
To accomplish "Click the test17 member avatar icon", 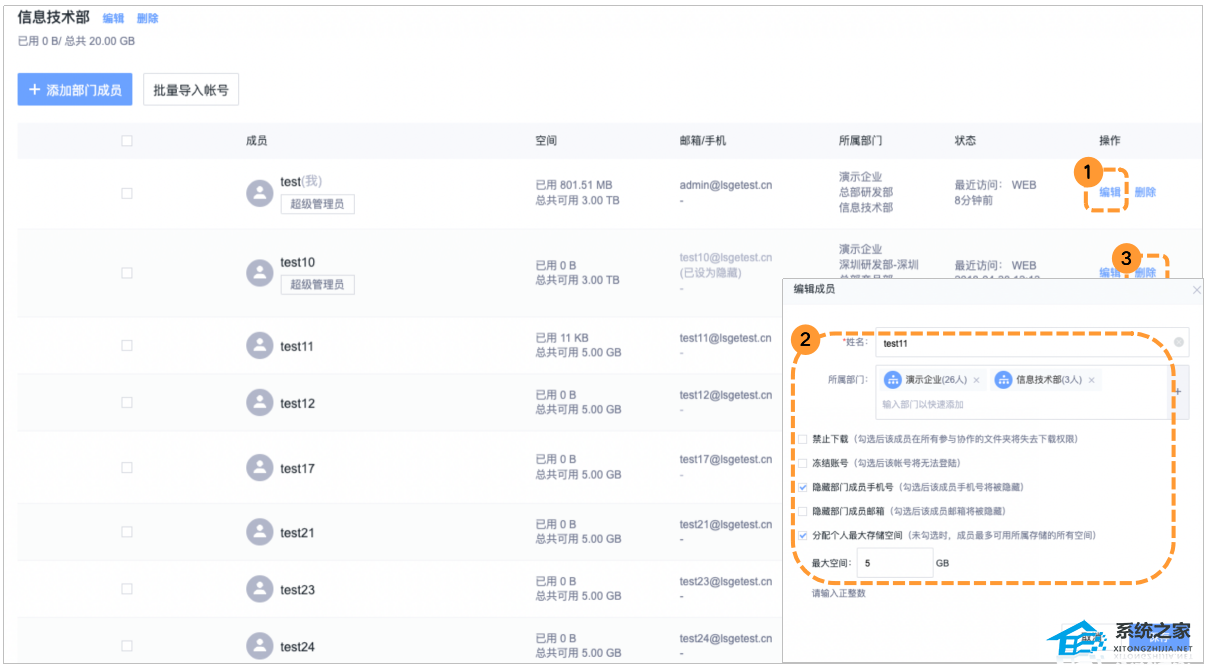I will [x=260, y=468].
